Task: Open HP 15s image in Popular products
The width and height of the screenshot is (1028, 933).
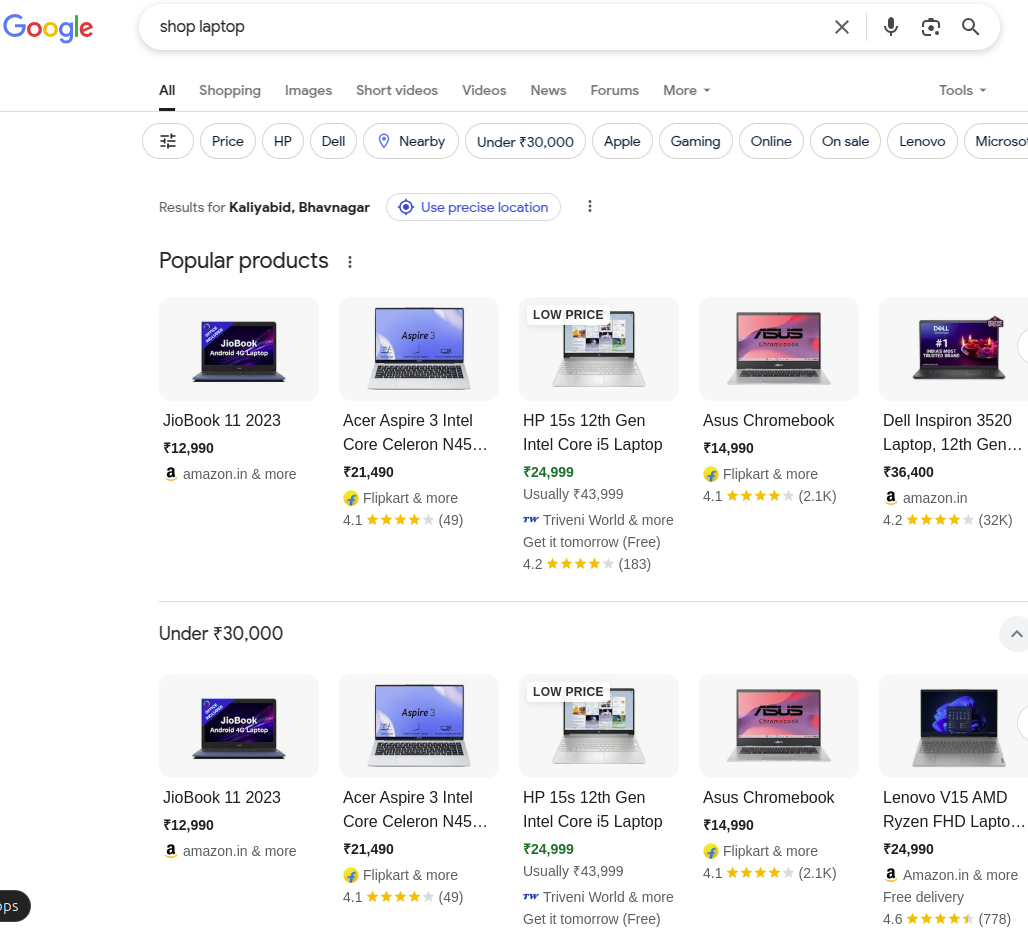Action: coord(599,349)
